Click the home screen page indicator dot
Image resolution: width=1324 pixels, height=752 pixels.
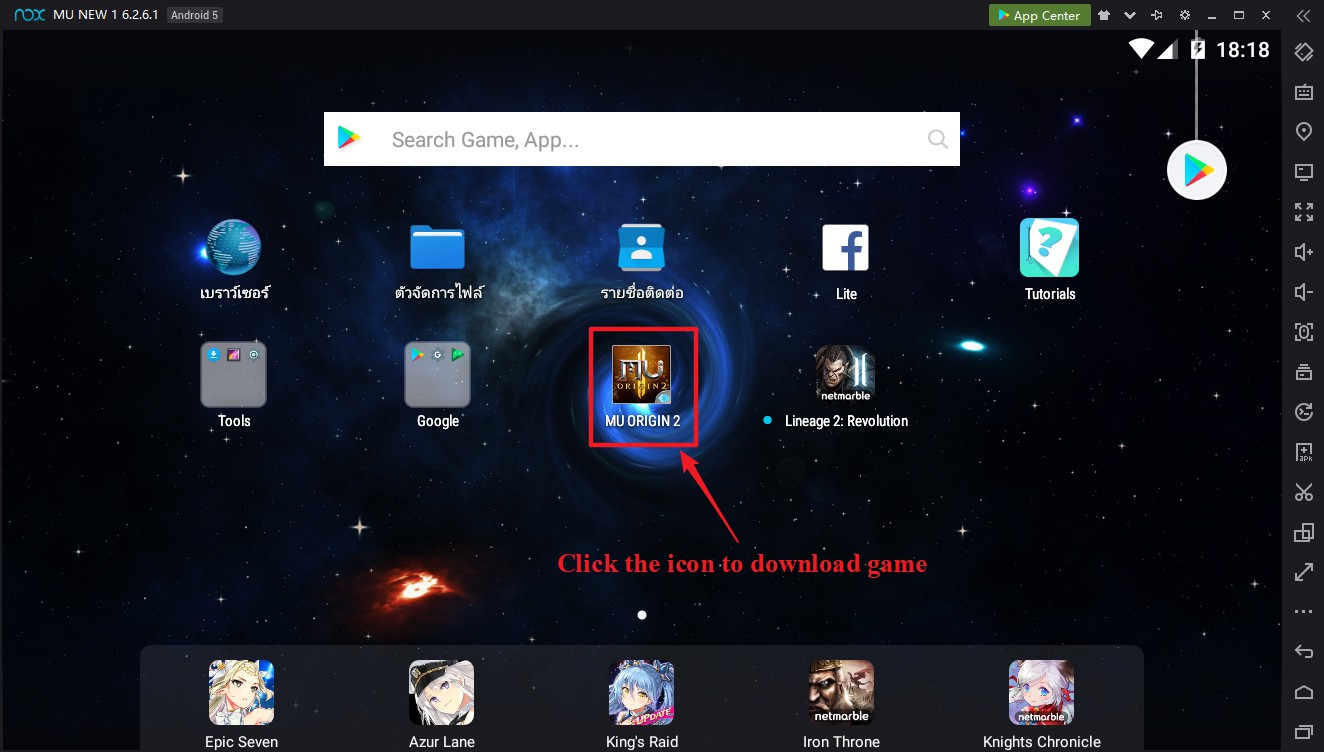[642, 615]
